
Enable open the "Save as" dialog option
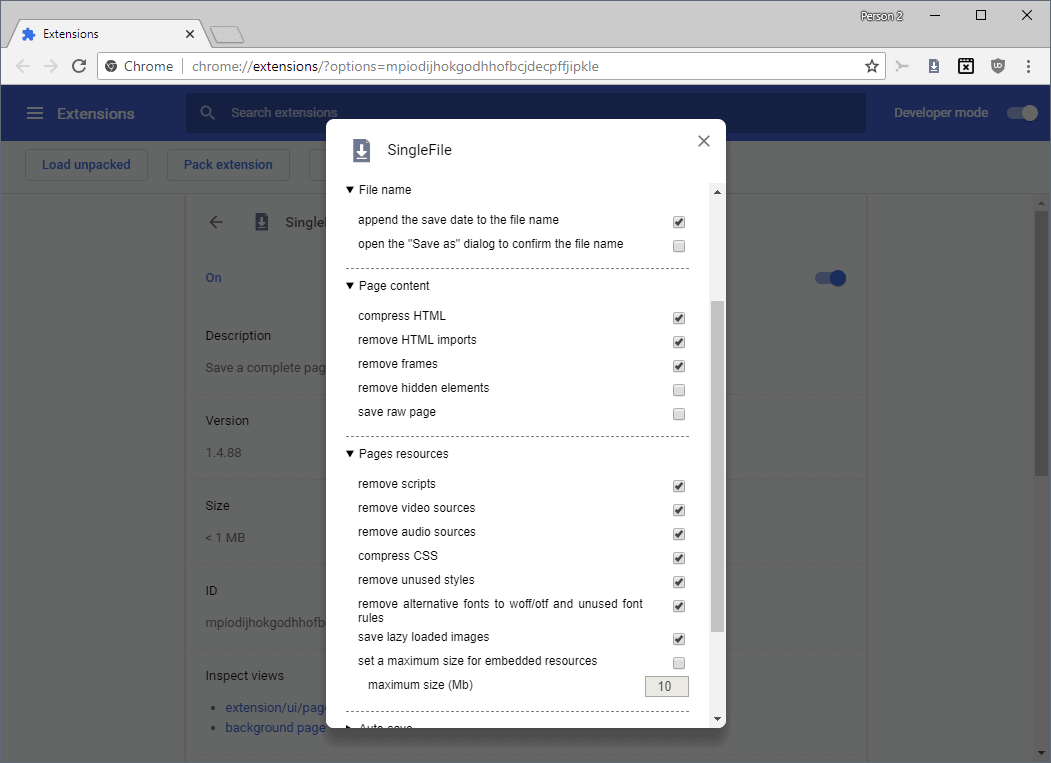click(x=678, y=246)
